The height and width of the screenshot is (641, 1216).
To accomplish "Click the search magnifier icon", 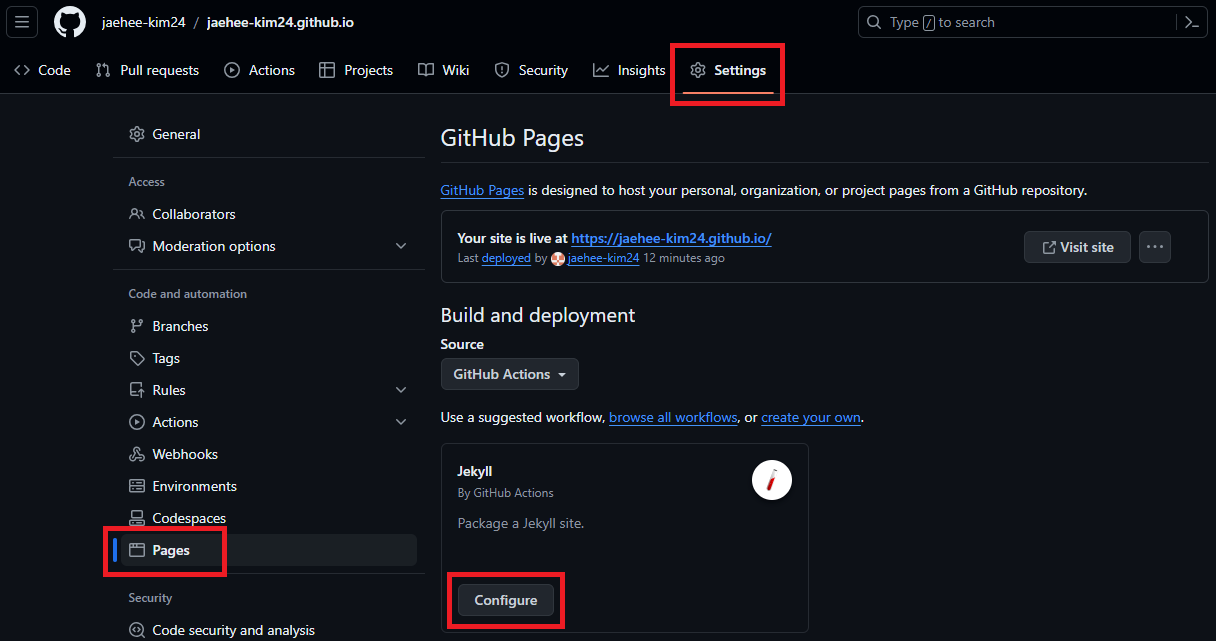I will (x=874, y=22).
